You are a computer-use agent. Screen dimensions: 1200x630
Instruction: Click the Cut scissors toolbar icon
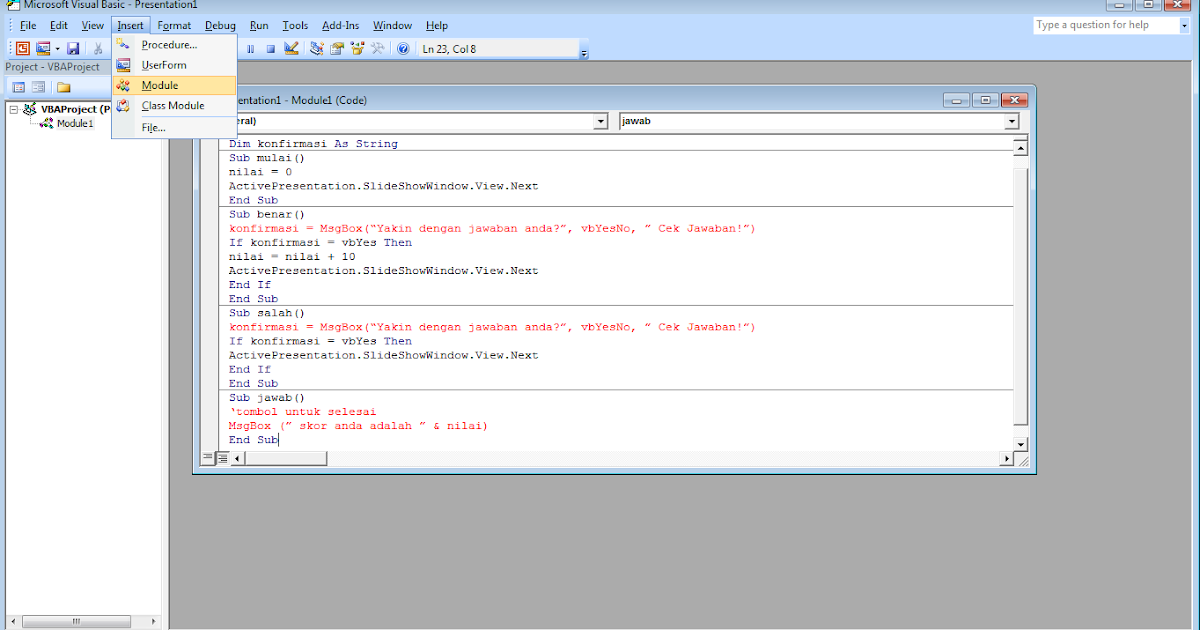100,48
